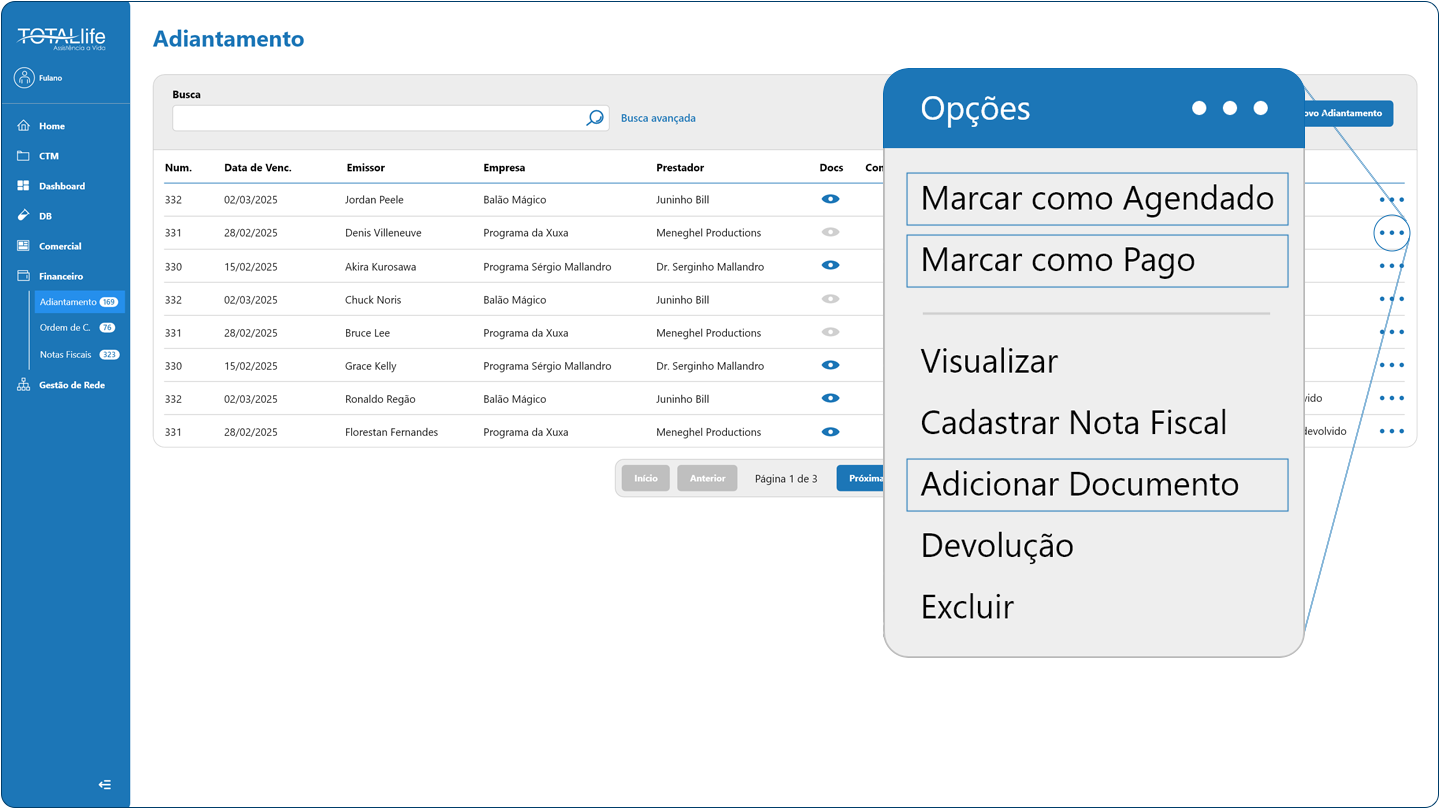Screen dimensions: 1440x809
Task: Open three-dot menu for Florestan Fernandes row
Action: point(1391,431)
